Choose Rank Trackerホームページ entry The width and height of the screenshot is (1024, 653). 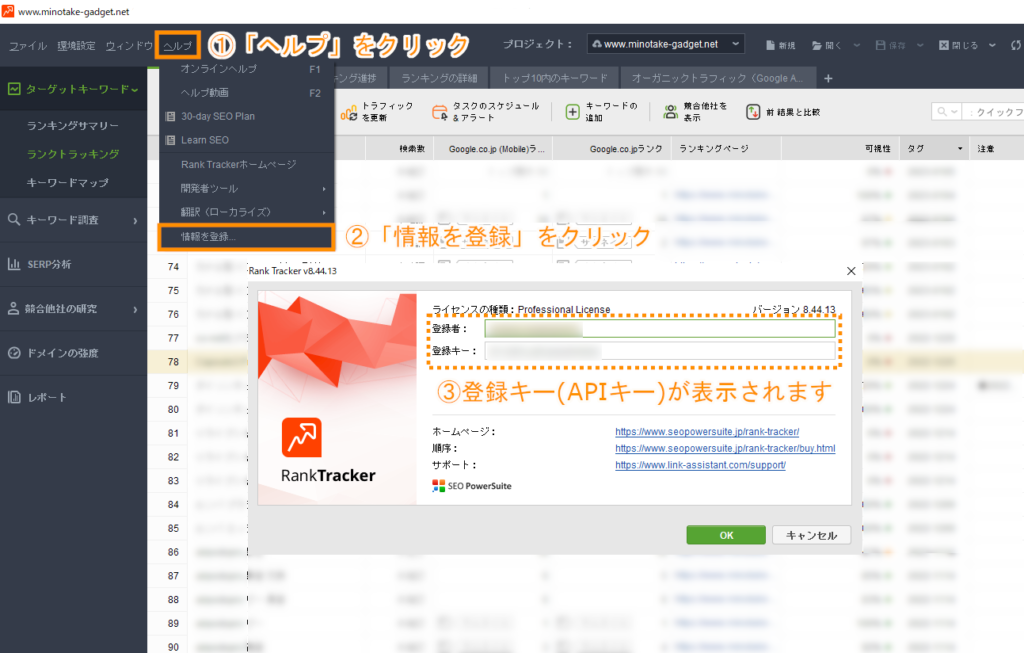pyautogui.click(x=247, y=165)
